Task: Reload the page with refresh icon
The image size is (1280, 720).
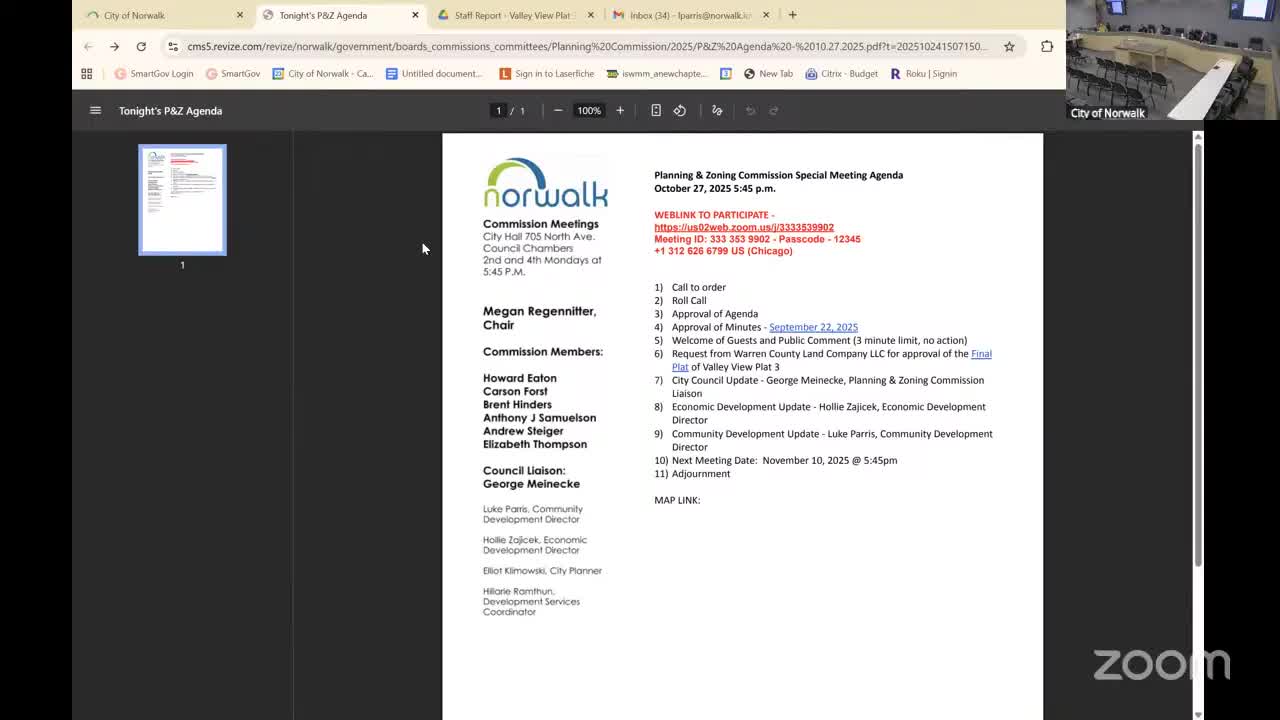Action: [x=141, y=46]
